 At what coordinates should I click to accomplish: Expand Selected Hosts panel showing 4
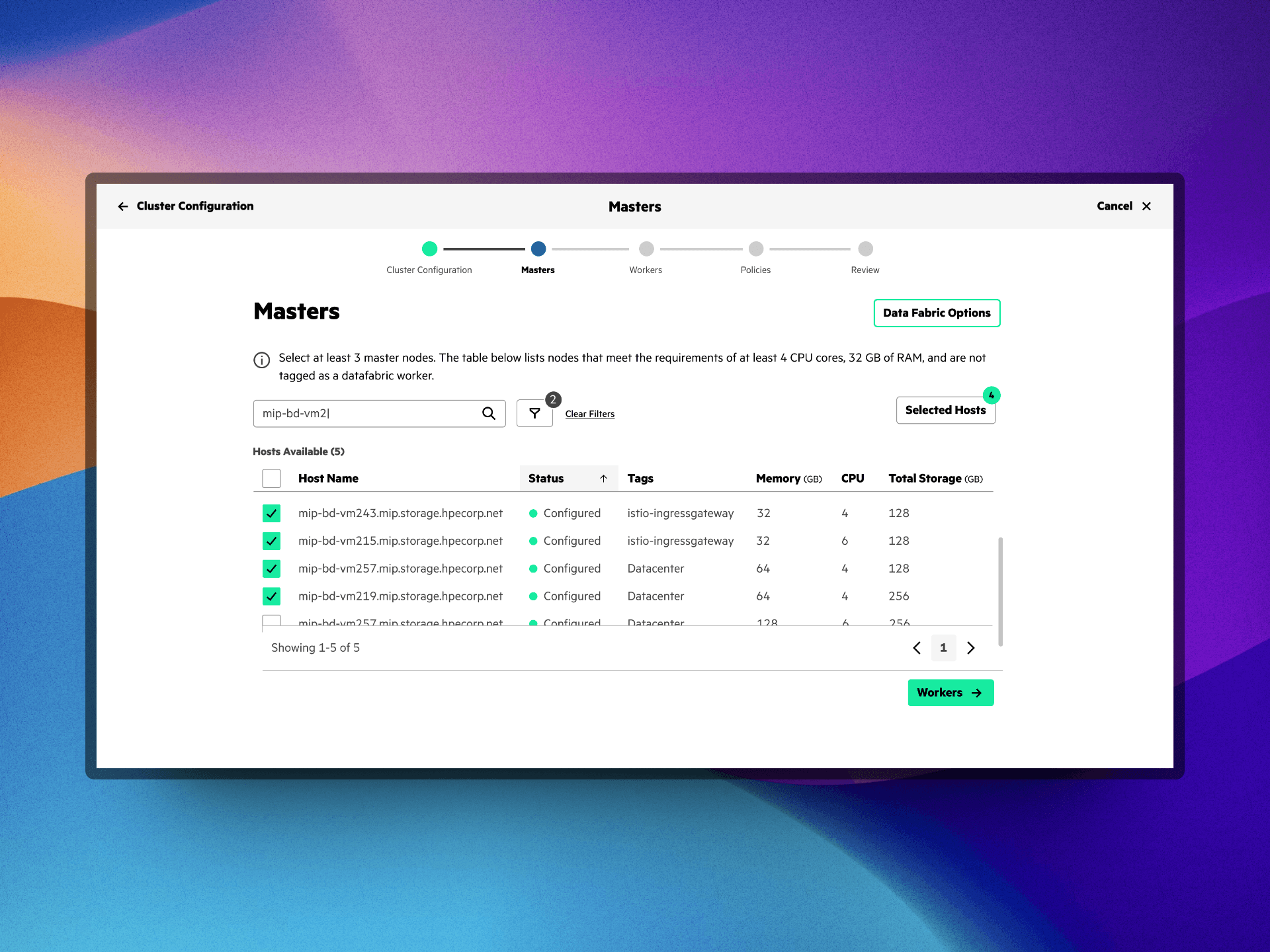(x=945, y=410)
